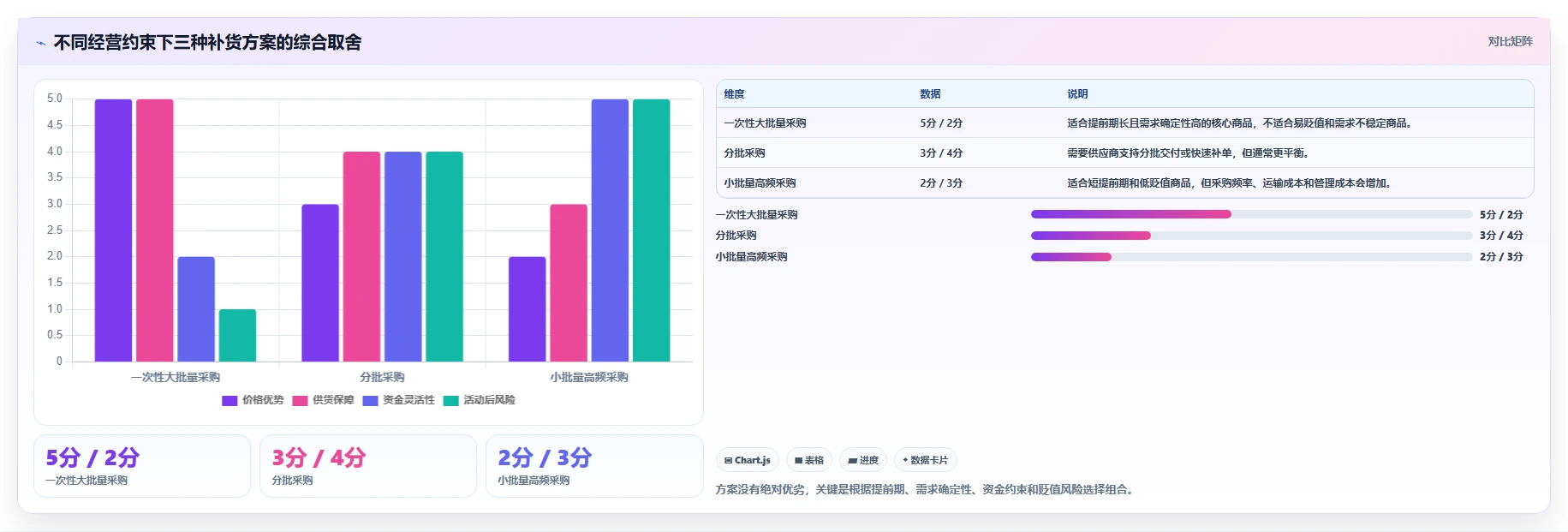Click the pink swatch next to 供货保障
1568x532 pixels.
coord(300,400)
